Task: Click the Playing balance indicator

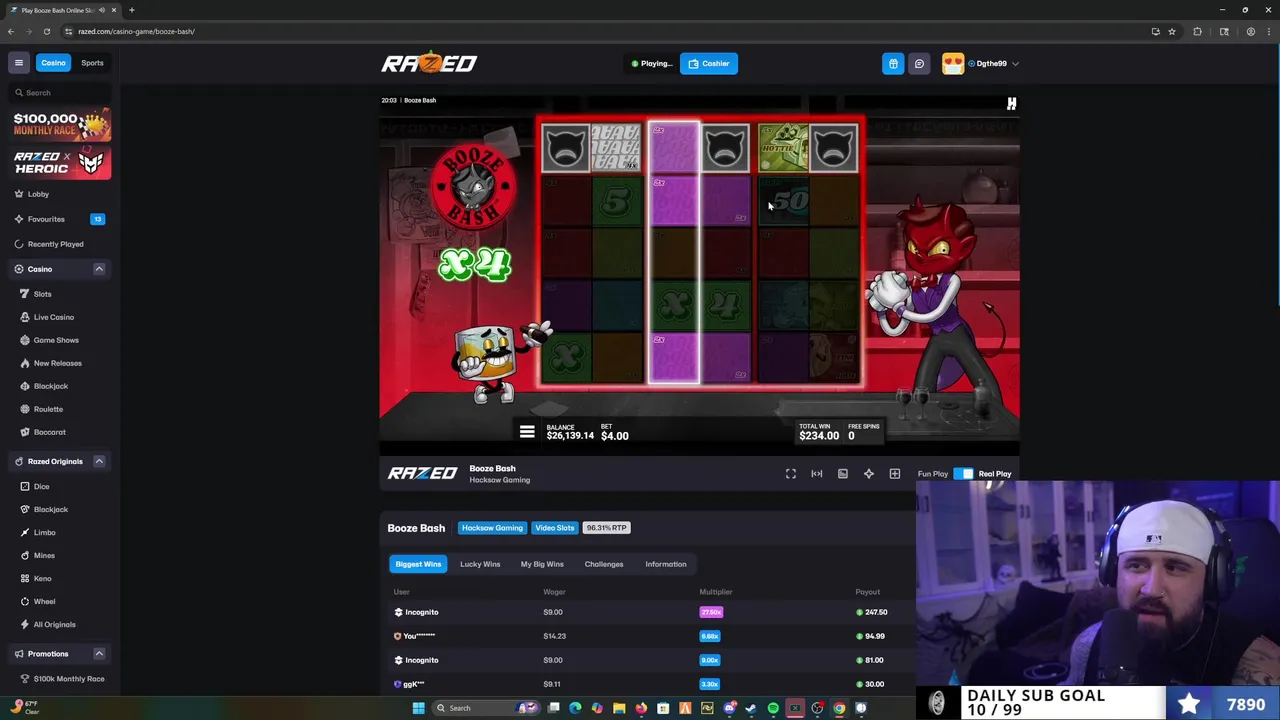Action: [x=652, y=63]
